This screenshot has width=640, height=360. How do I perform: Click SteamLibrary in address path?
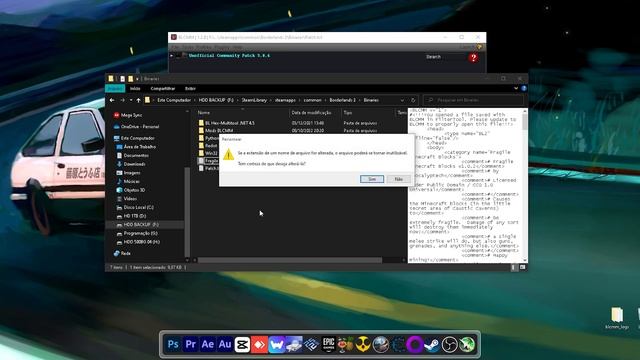254,100
